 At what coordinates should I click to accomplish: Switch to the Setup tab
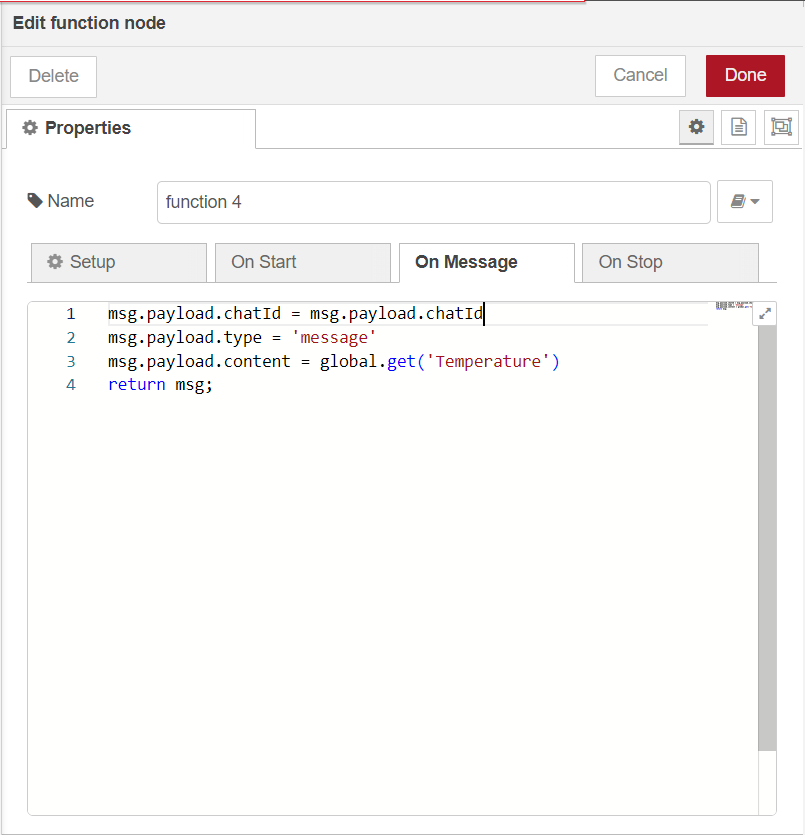(x=118, y=262)
